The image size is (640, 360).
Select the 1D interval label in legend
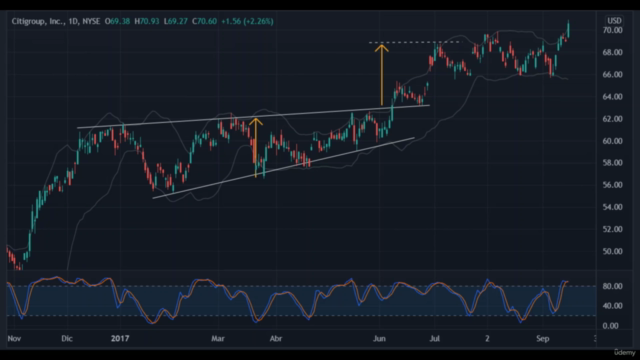tap(73, 21)
